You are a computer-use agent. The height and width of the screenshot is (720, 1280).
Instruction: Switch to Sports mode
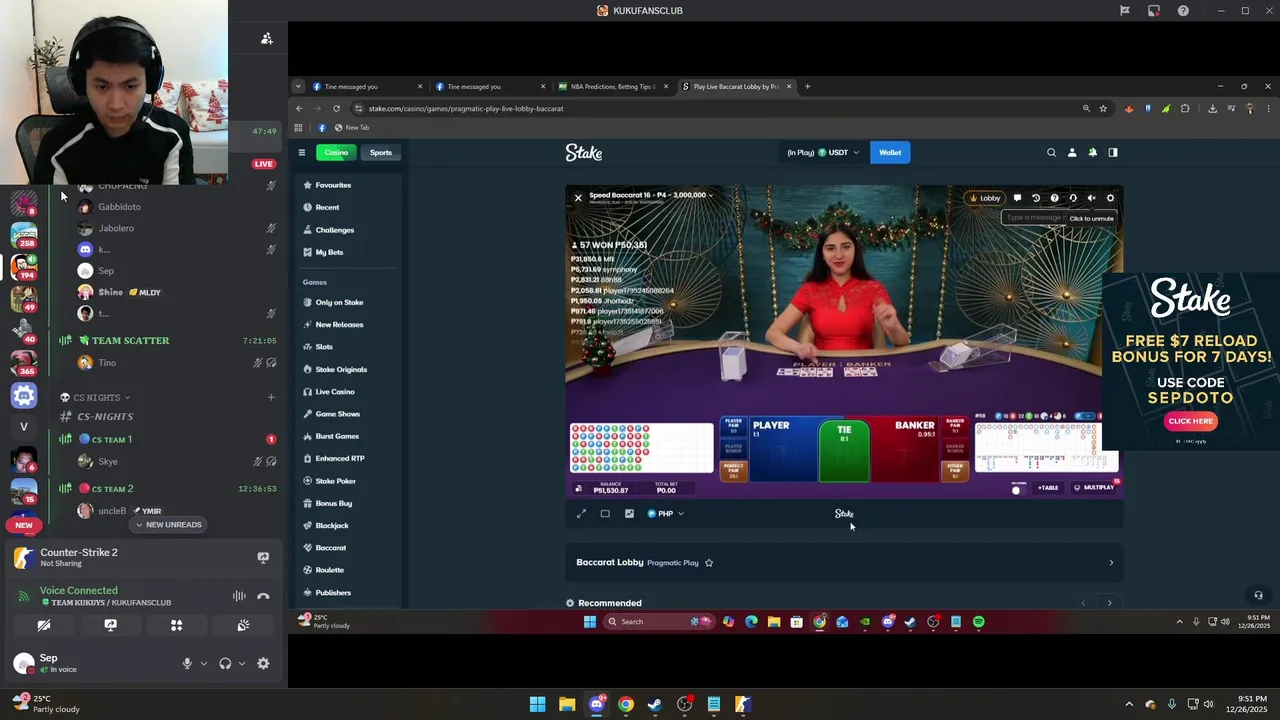click(381, 153)
